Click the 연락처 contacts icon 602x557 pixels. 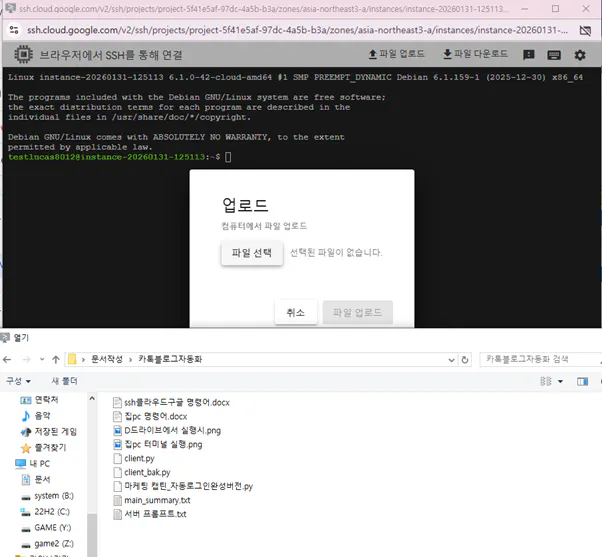(26, 400)
